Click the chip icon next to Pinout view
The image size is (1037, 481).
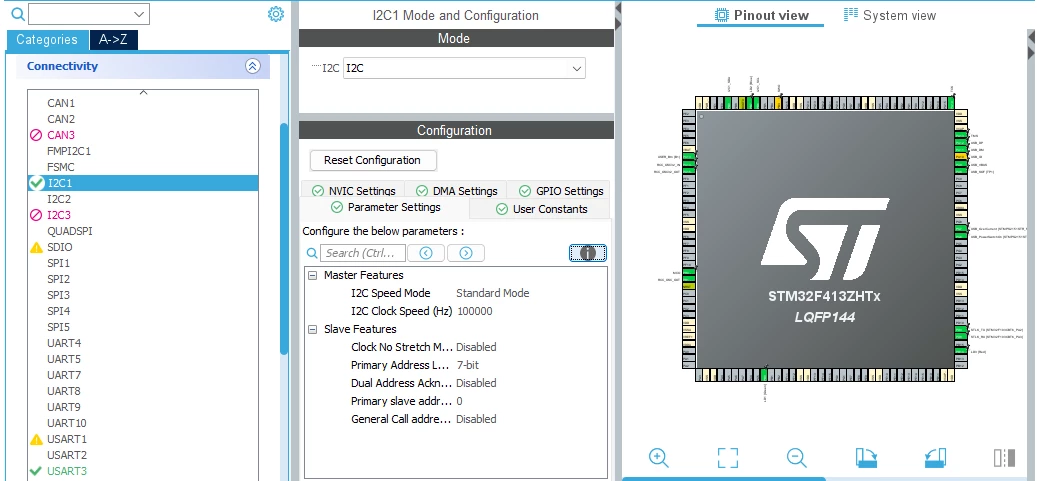point(722,15)
